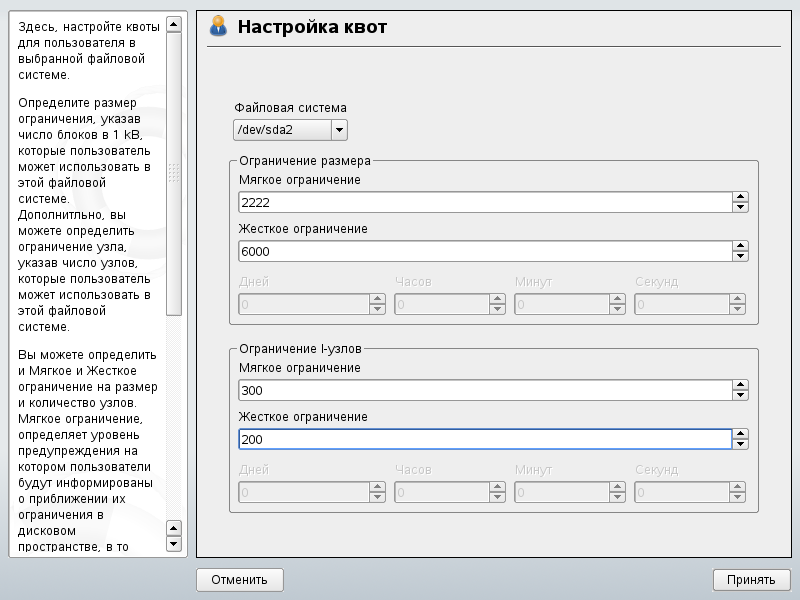This screenshot has height=600, width=800.
Task: Increase inode soft limit 300 with up arrow
Action: tap(740, 385)
